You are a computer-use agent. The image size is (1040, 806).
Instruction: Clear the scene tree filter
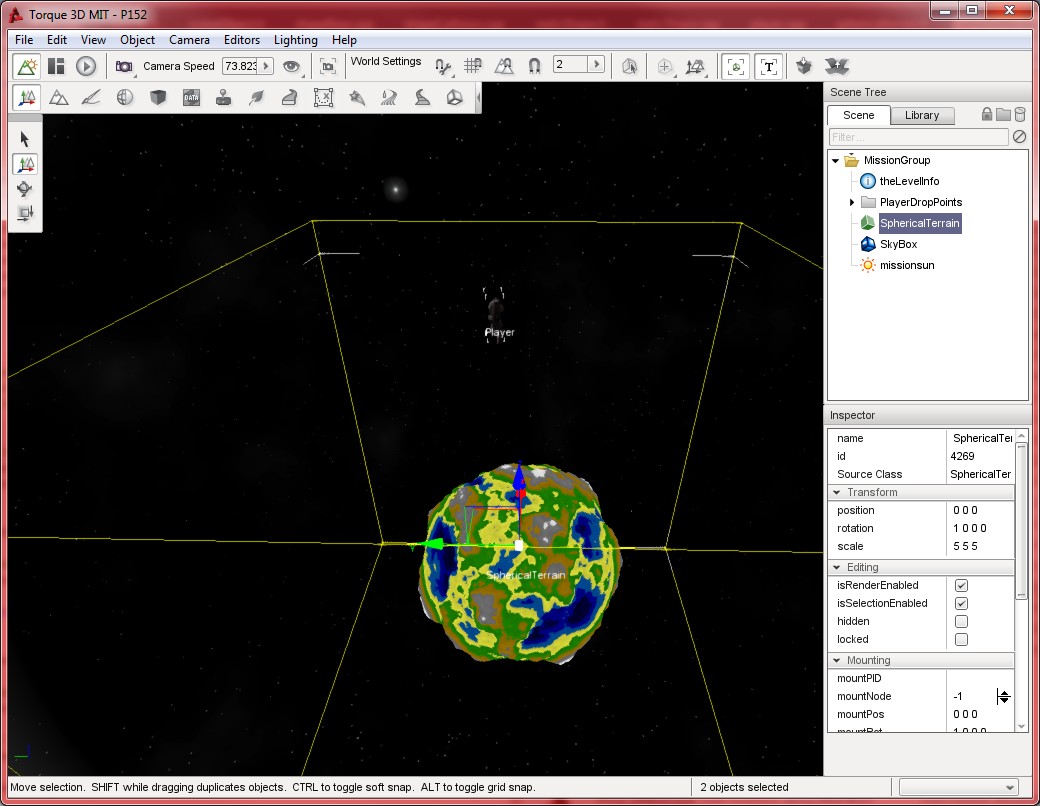tap(1019, 137)
